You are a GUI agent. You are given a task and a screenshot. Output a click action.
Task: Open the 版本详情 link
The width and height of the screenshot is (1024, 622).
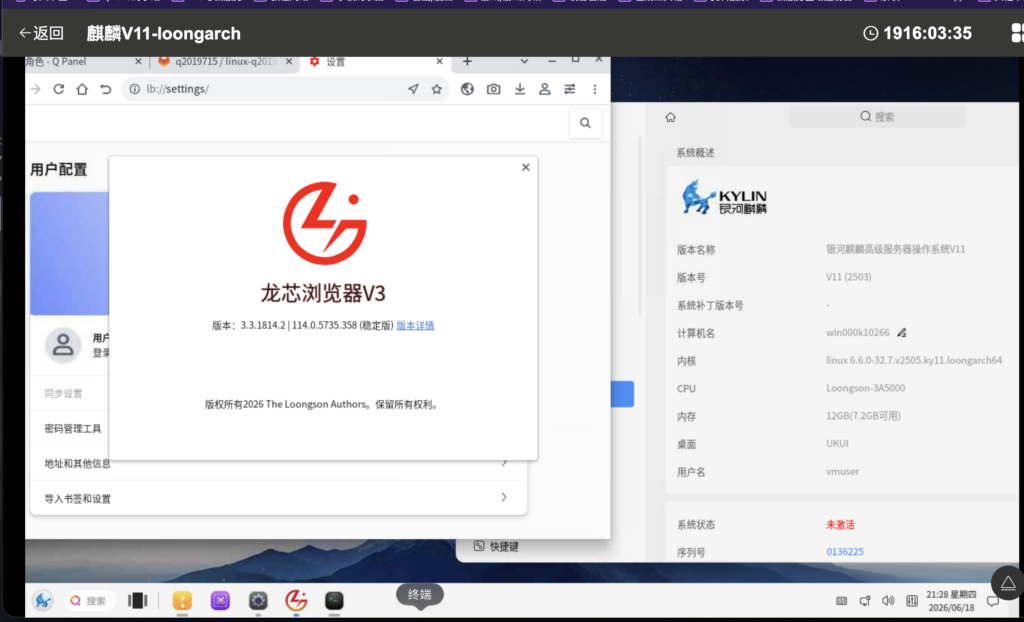(415, 325)
